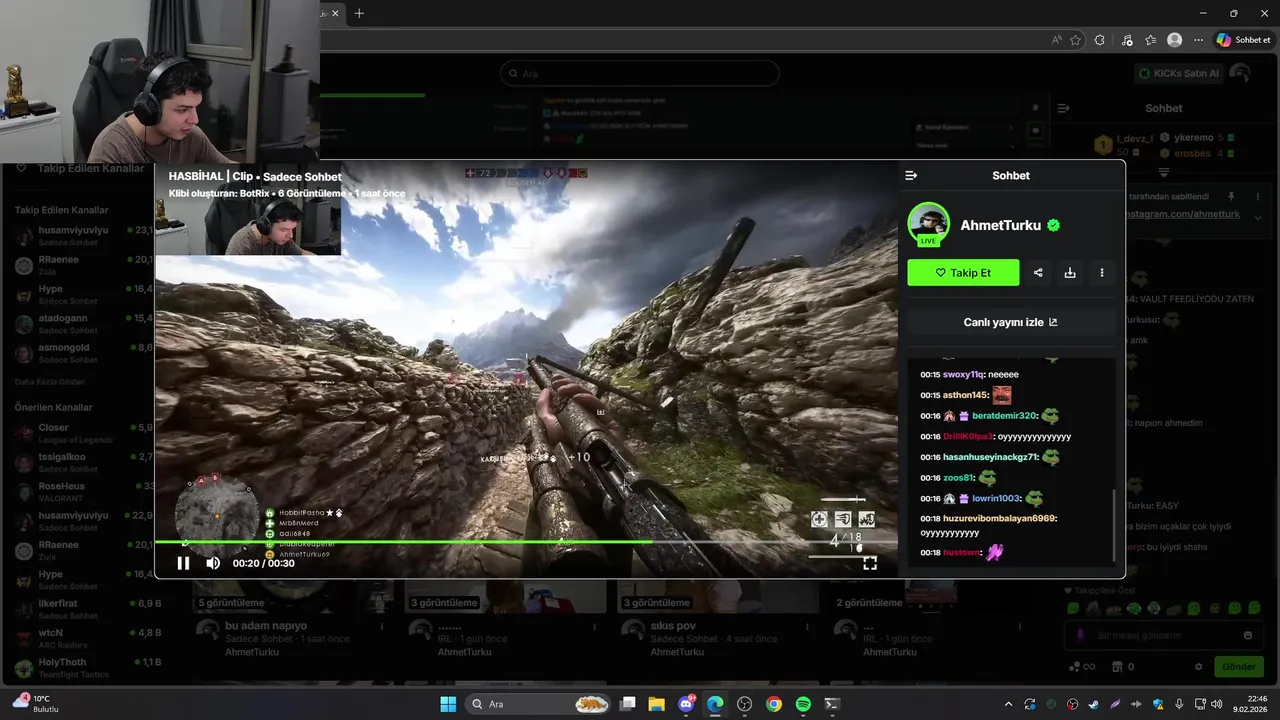Open AhmetTurku live avatar in clip panel
1280x720 pixels.
tap(928, 224)
